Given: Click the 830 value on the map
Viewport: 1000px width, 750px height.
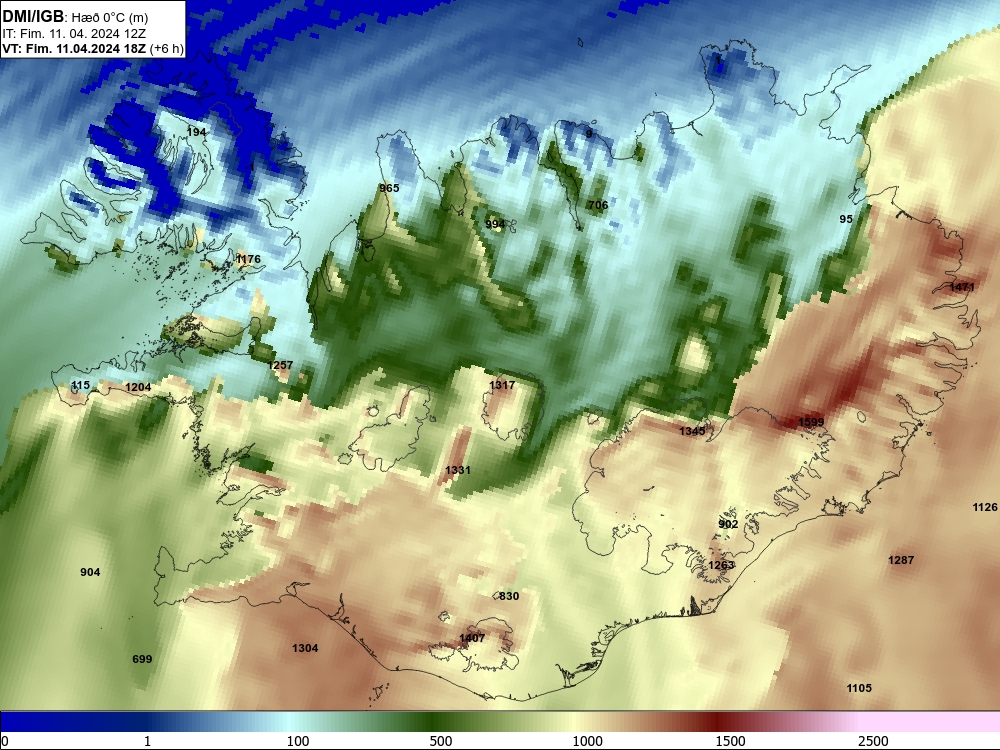Looking at the screenshot, I should coord(509,596).
